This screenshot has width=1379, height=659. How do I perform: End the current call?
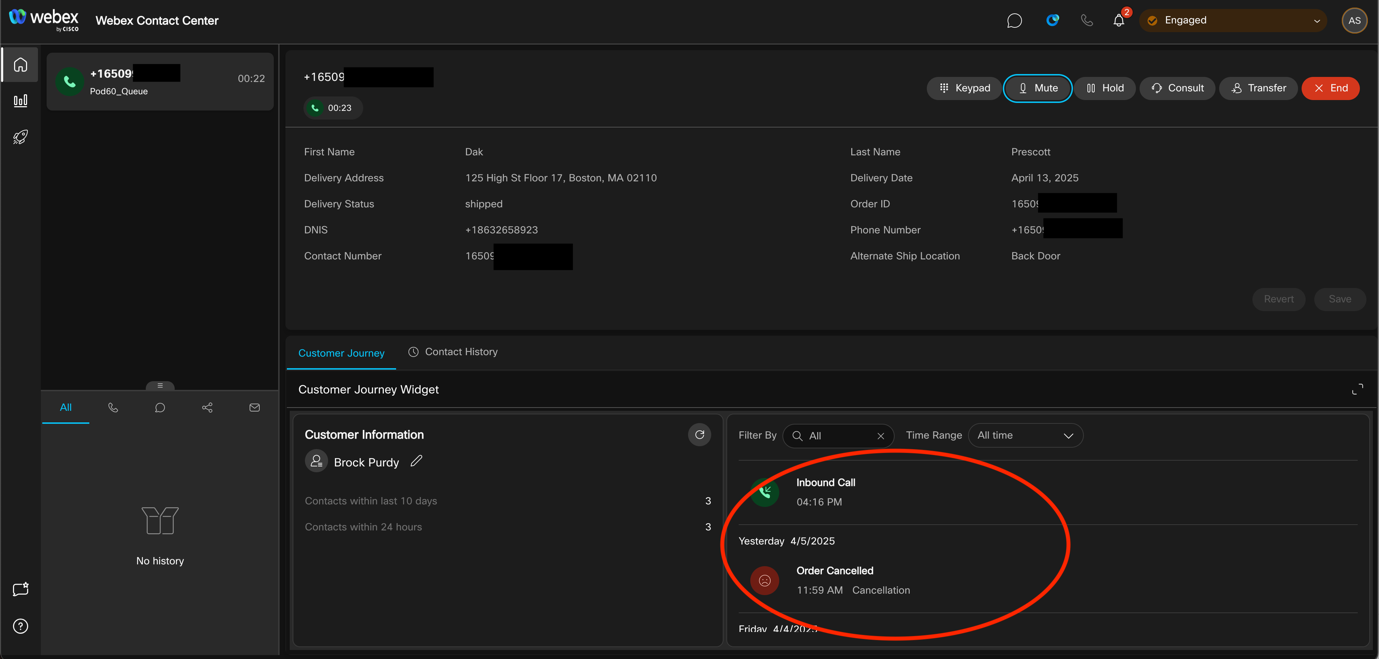tap(1330, 88)
